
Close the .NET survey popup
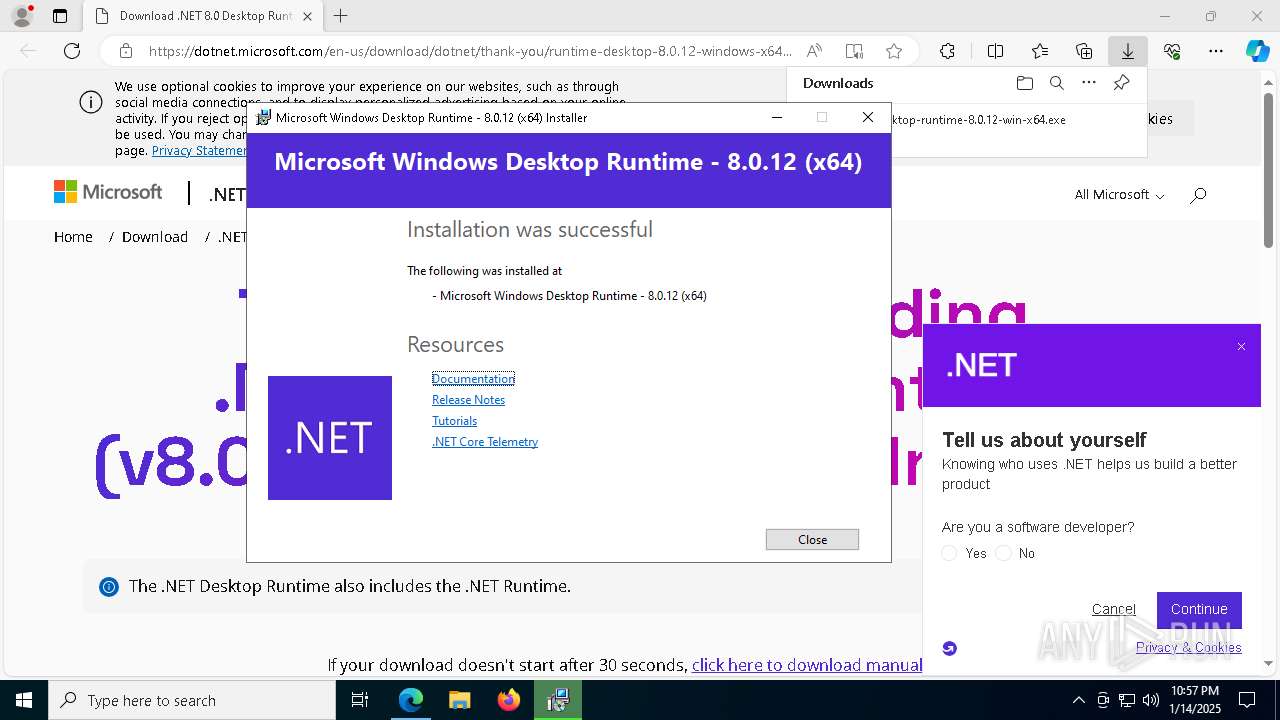(1241, 347)
